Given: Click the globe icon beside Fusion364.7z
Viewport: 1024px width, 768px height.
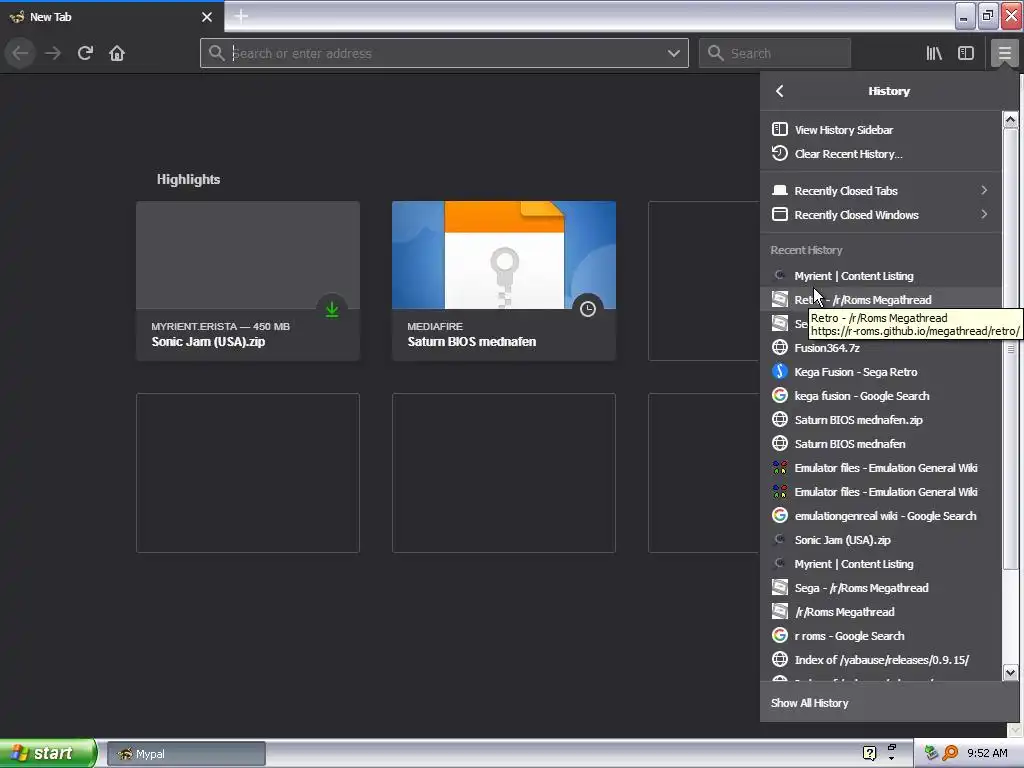Looking at the screenshot, I should click(x=780, y=347).
